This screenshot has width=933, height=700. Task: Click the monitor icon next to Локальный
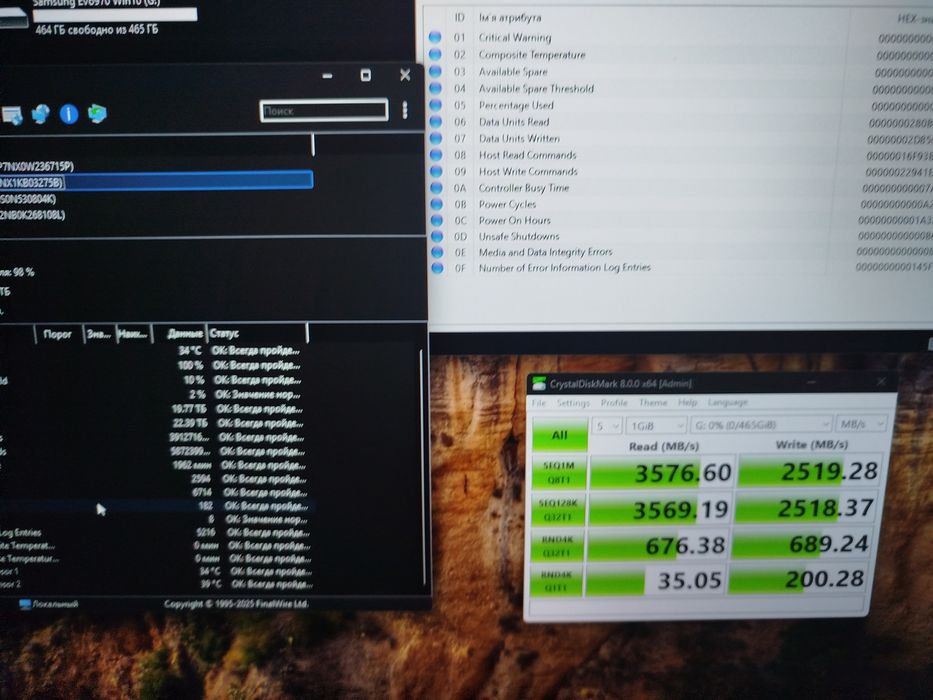coord(25,604)
